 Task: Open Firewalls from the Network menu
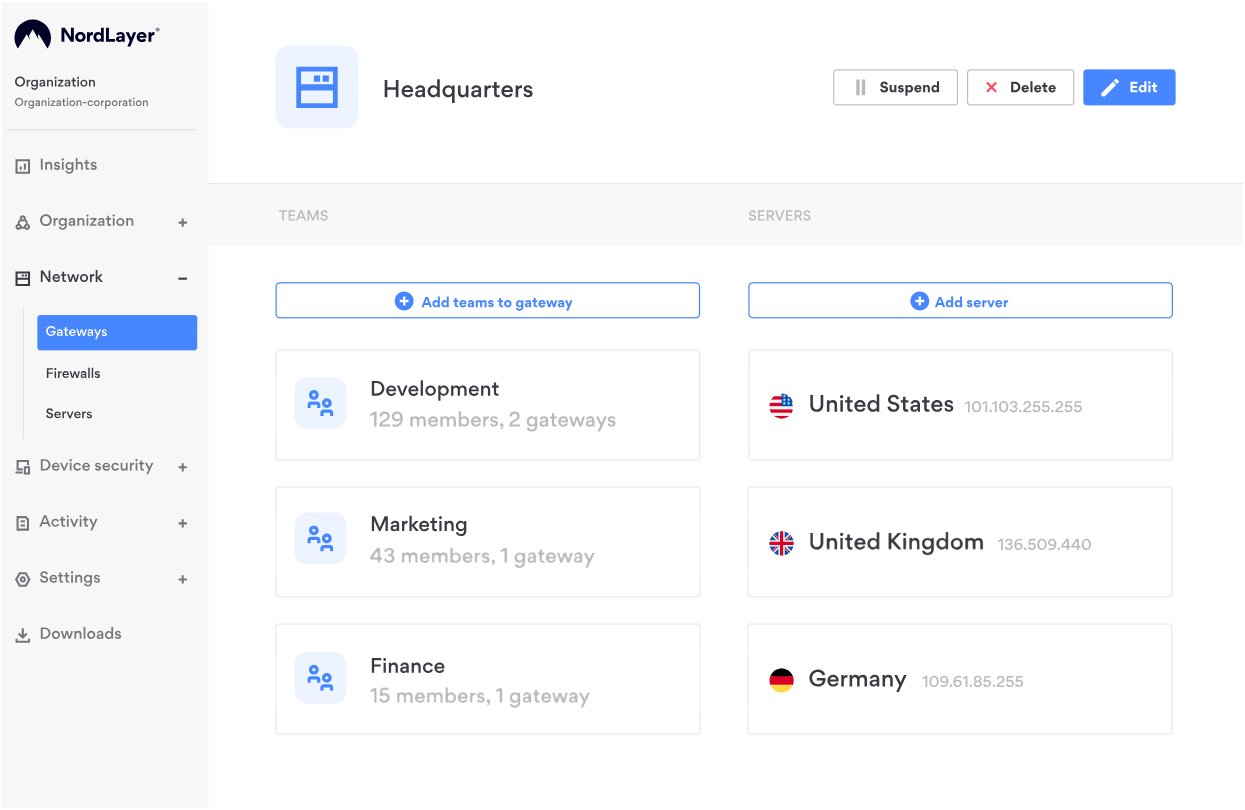tap(72, 373)
